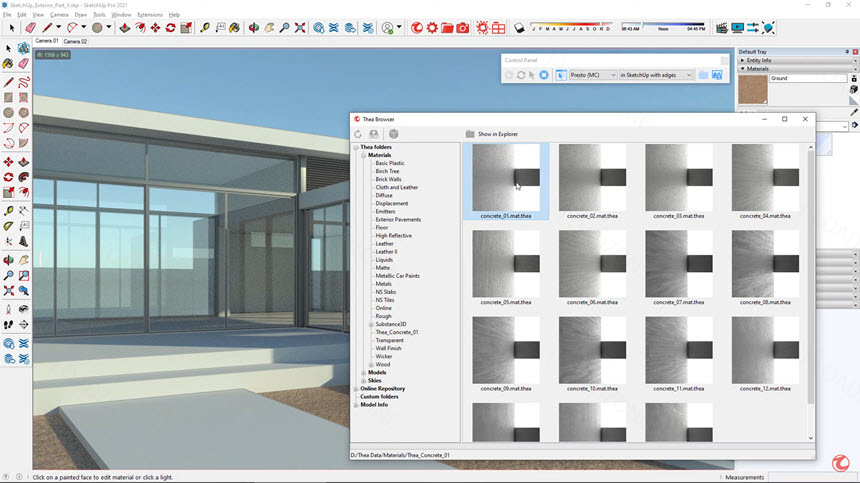This screenshot has width=860, height=483.
Task: Choose the Offset tool in left toolbar
Action: coord(24,192)
